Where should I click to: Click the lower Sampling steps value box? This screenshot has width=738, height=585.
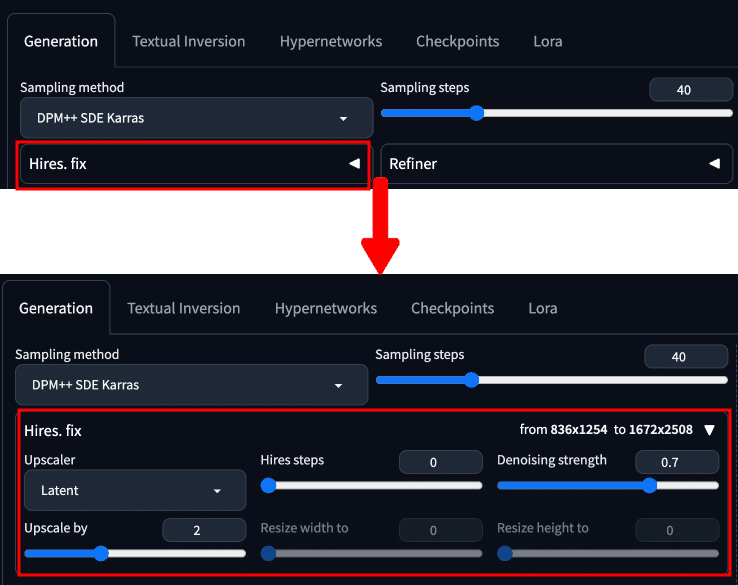pyautogui.click(x=686, y=357)
